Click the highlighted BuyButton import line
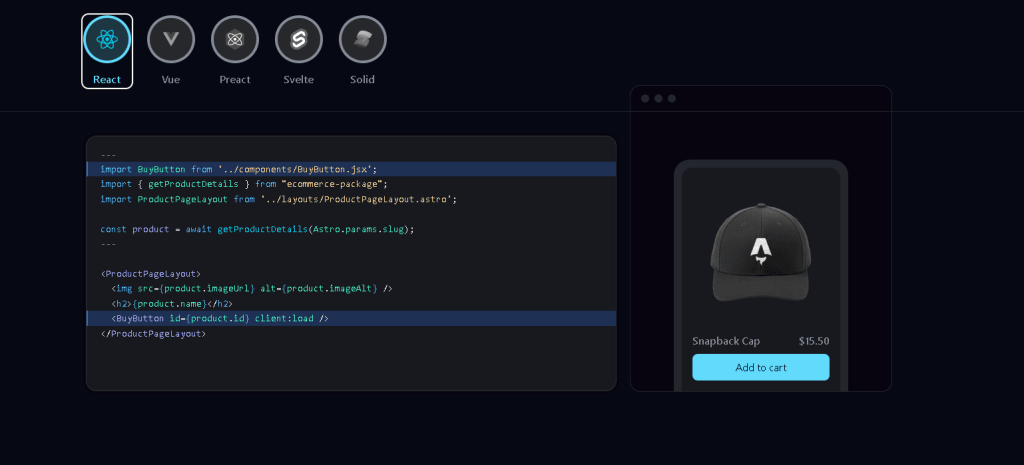The image size is (1024, 465). [351, 169]
